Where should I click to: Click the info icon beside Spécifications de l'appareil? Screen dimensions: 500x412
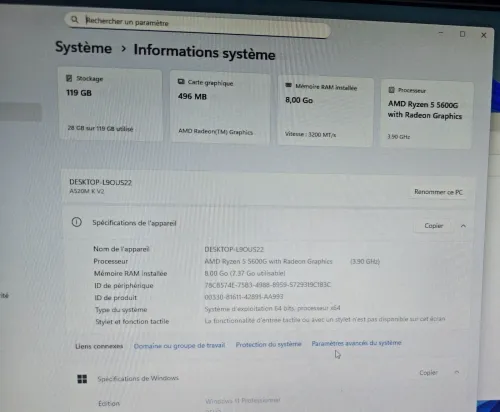pos(77,222)
